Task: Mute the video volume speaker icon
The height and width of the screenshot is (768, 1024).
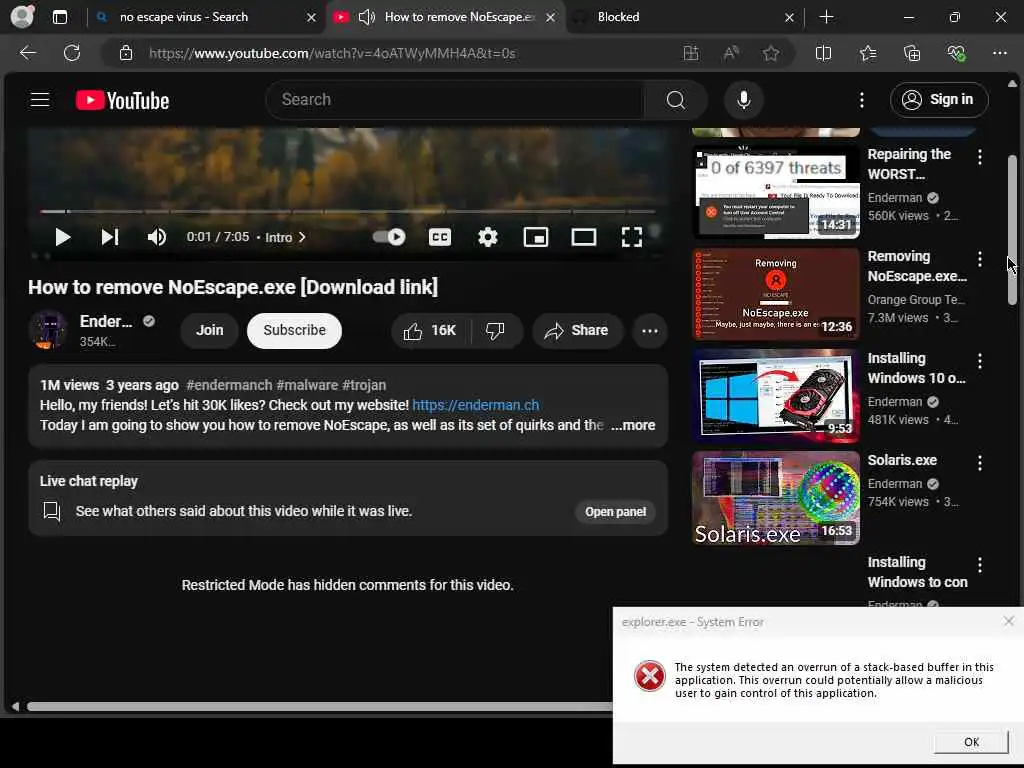Action: (156, 237)
